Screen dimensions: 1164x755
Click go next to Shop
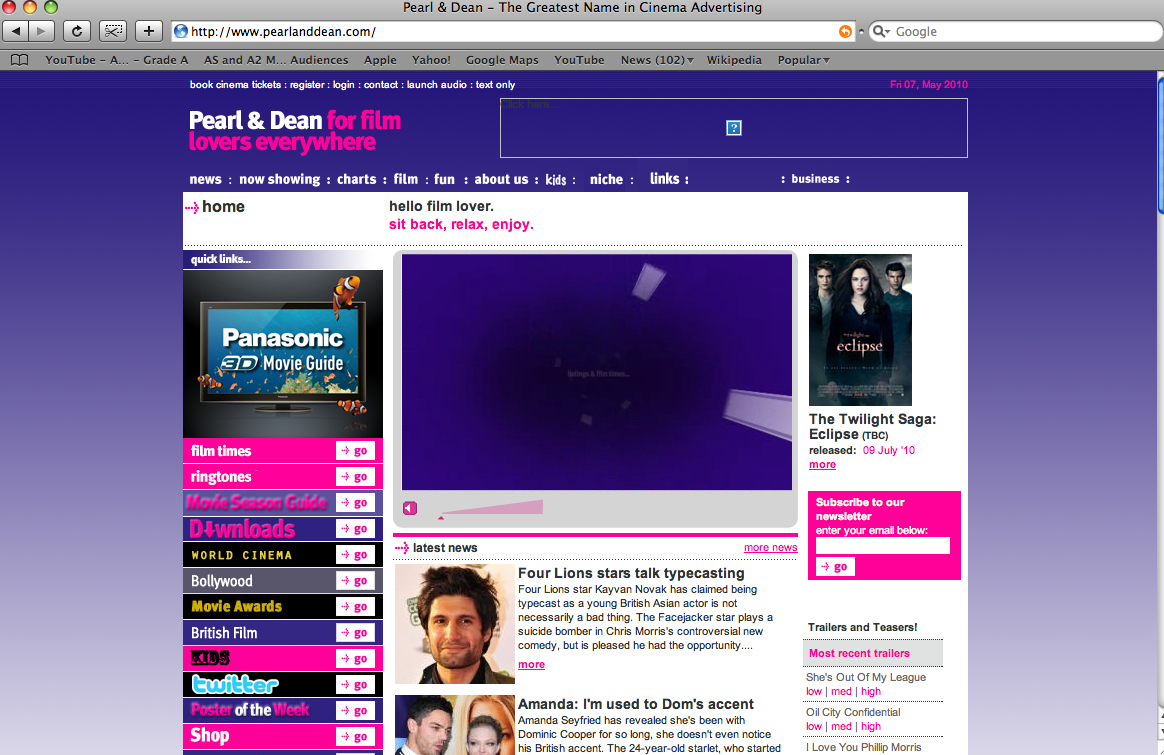pos(355,736)
